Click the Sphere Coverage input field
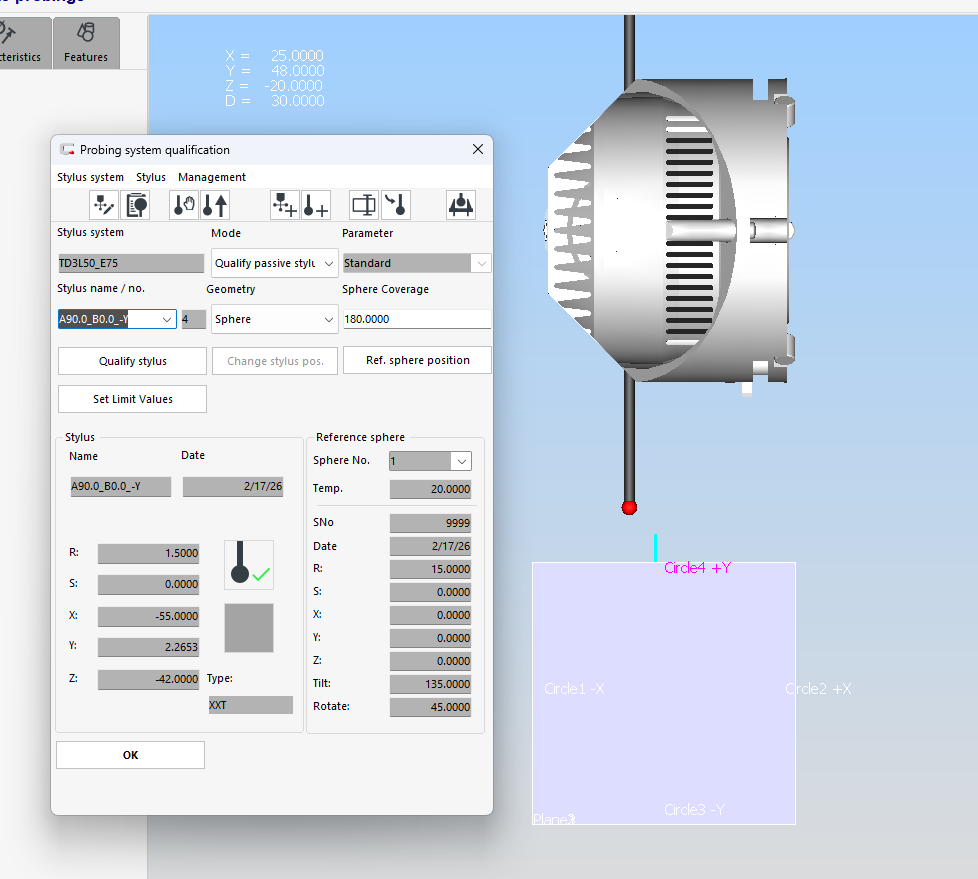The height and width of the screenshot is (879, 978). click(416, 319)
